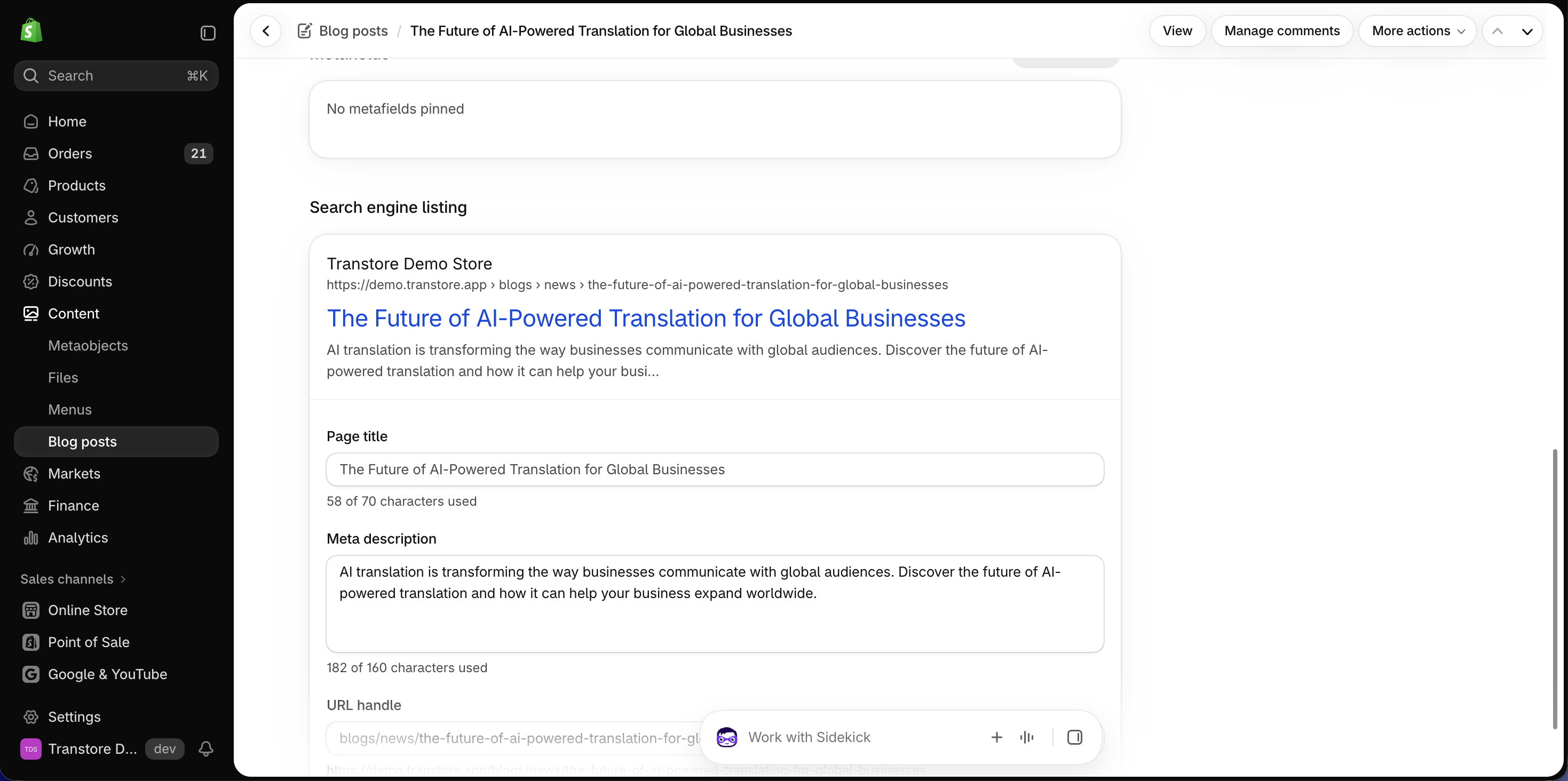Click the Online Store channel icon

[x=31, y=610]
